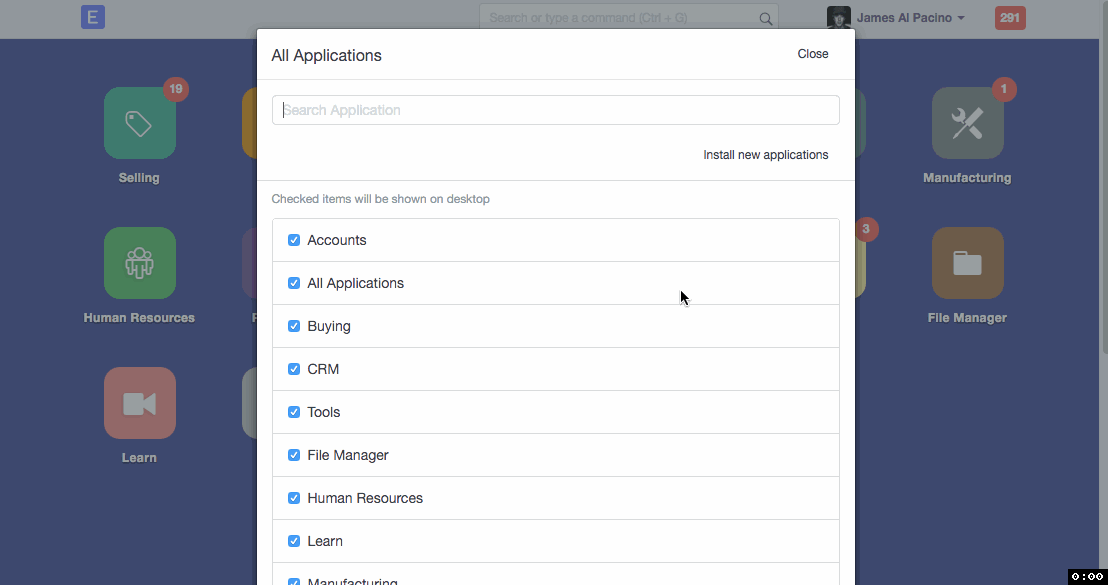Screen dimensions: 1108x585
Task: Toggle the CRM checkbox off
Action: (x=294, y=369)
